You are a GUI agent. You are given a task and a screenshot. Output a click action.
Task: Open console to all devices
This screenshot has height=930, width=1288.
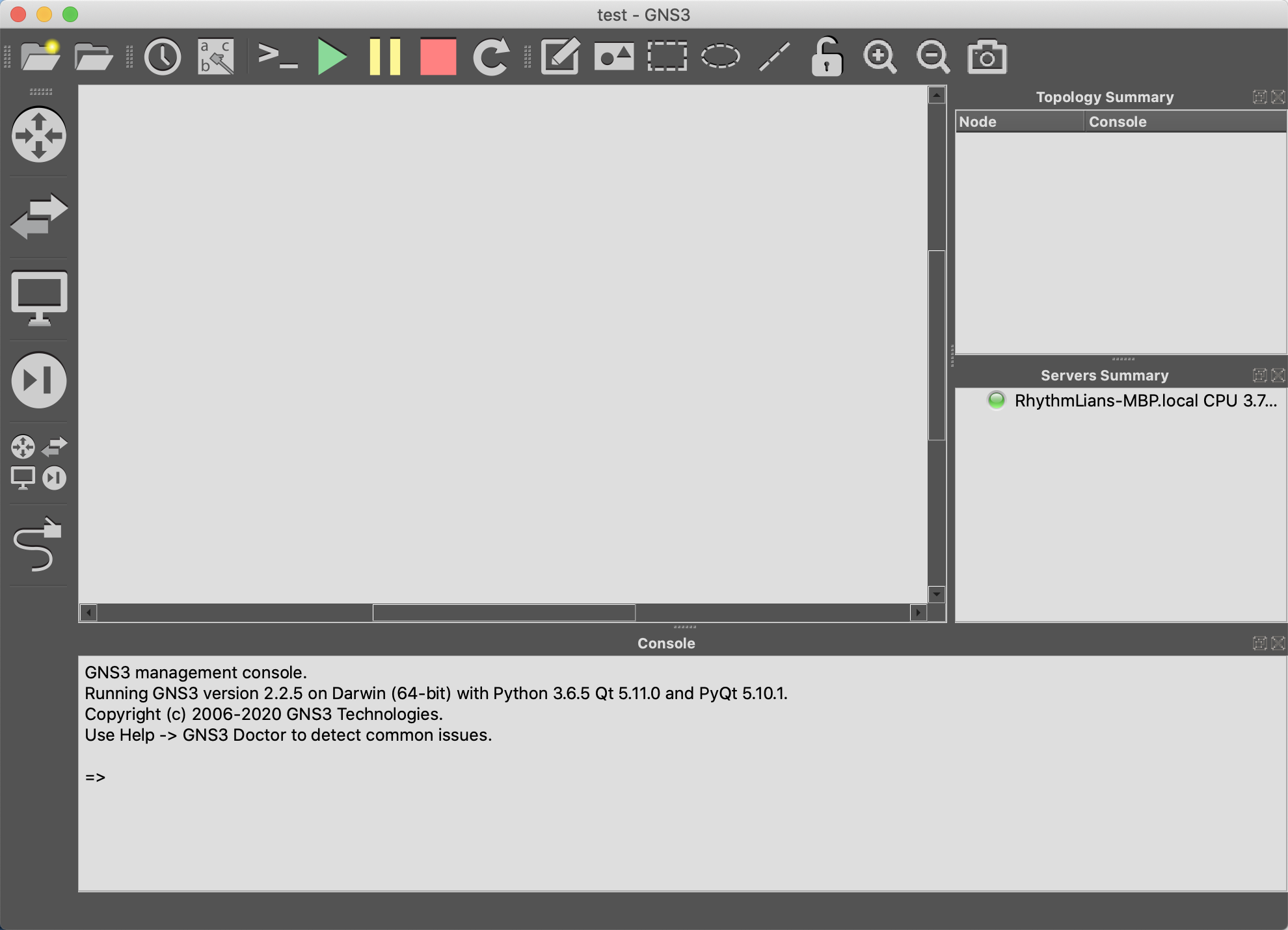point(278,57)
